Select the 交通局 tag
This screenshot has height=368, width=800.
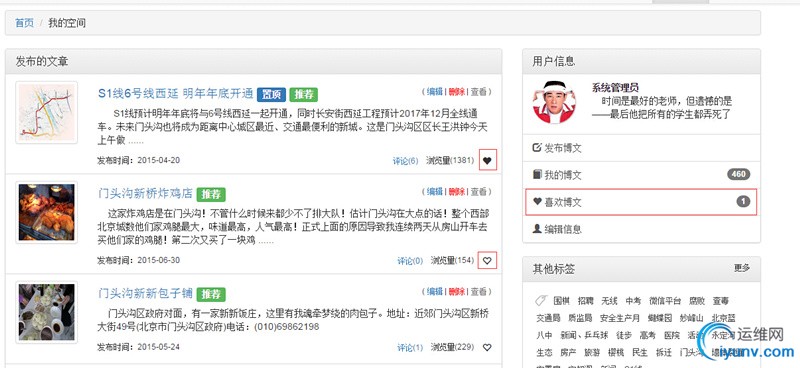pos(548,318)
